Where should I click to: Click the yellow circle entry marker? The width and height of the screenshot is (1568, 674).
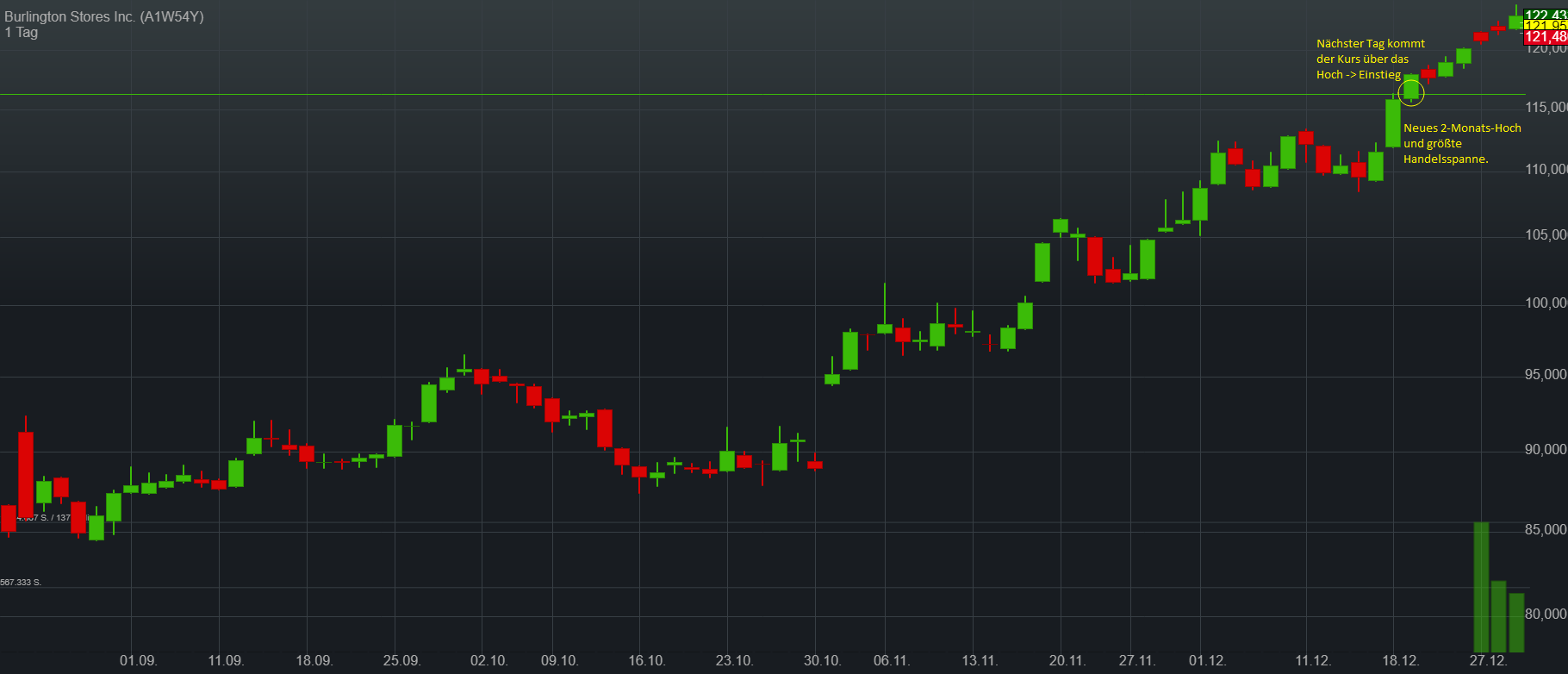click(x=1410, y=91)
